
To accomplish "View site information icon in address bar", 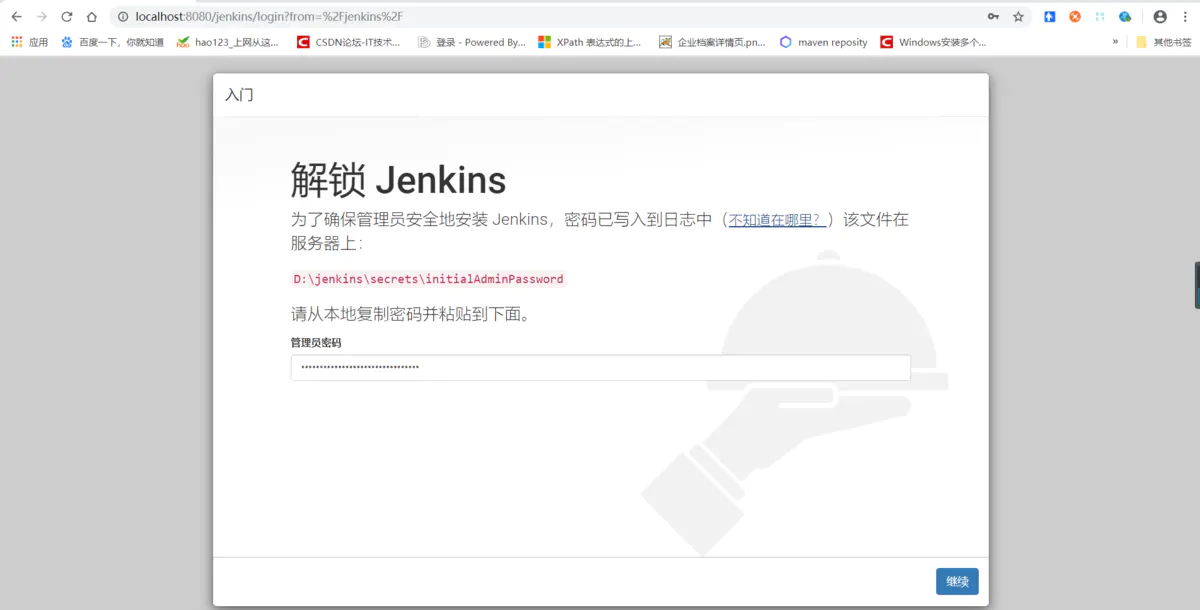I will tap(123, 17).
